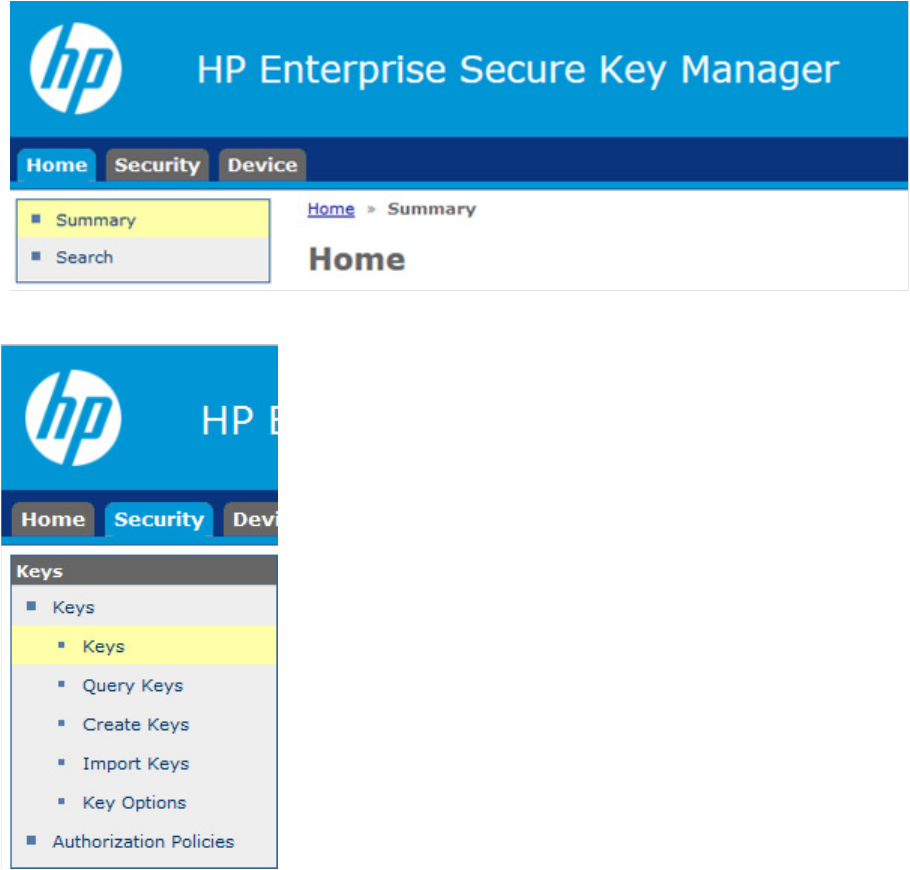
Task: Open the Device tab in upper navigation
Action: 262,165
